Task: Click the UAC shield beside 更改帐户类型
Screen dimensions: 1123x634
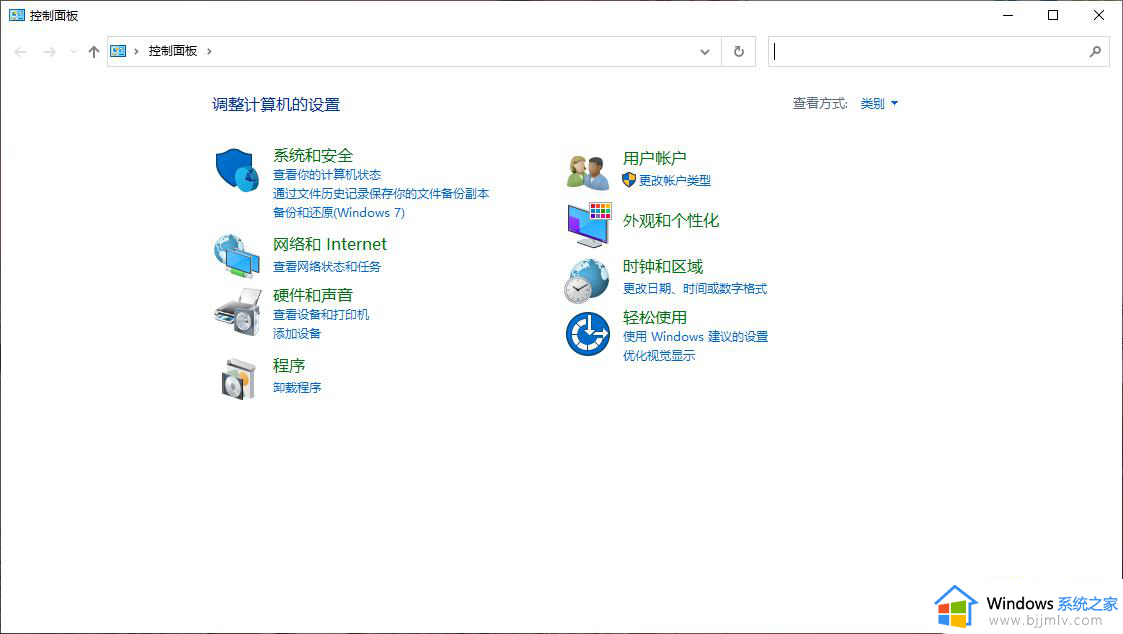Action: tap(629, 180)
